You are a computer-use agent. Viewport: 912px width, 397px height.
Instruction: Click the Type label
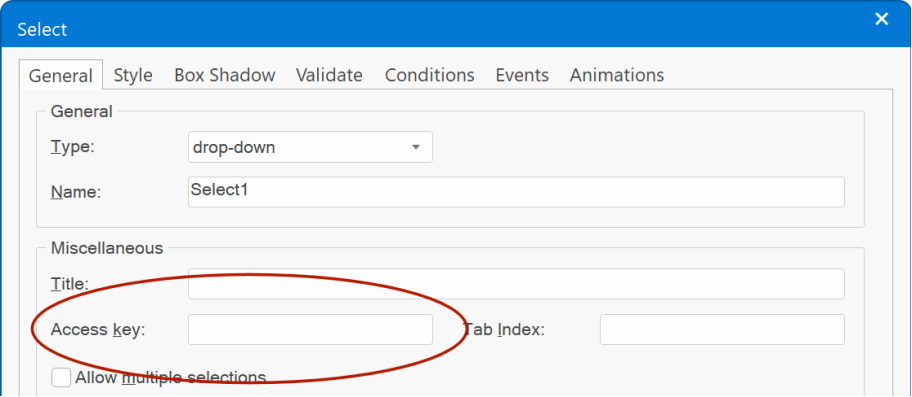click(73, 147)
